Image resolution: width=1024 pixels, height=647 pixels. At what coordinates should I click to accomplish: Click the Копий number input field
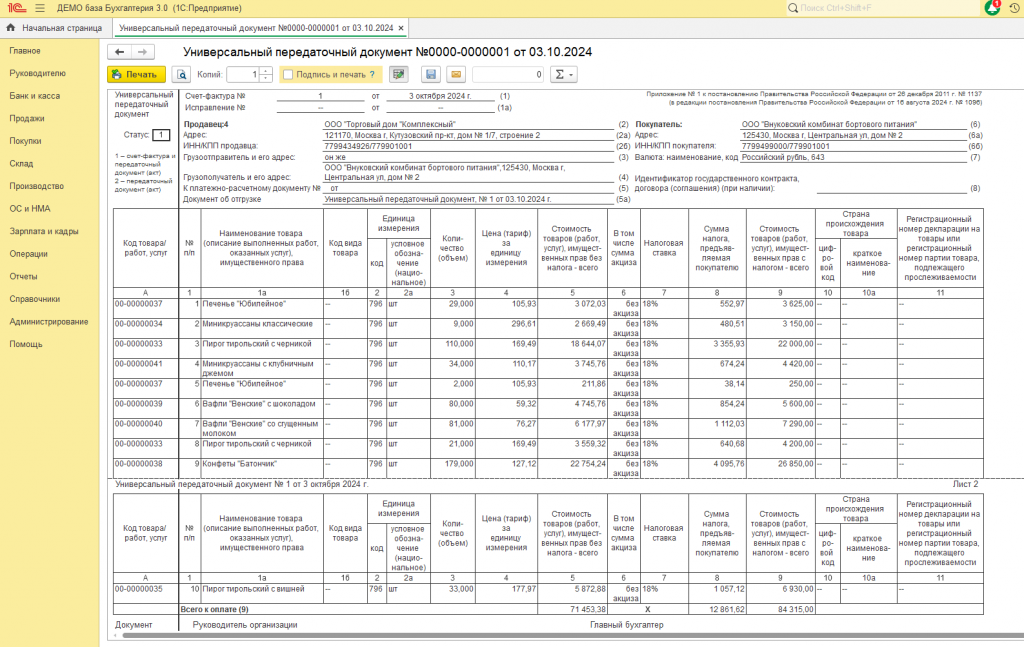coord(244,74)
